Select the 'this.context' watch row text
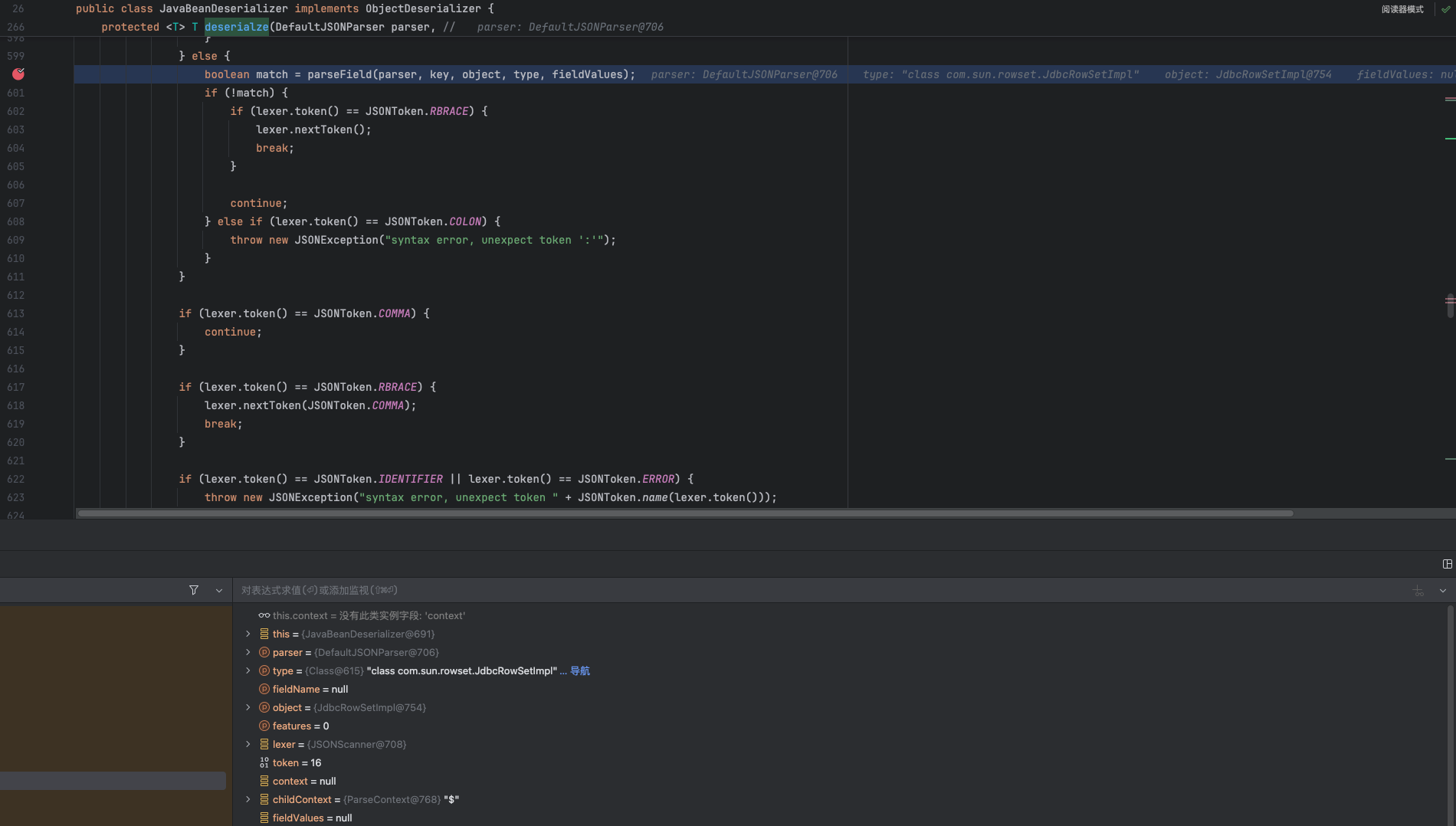The height and width of the screenshot is (826, 1456). point(369,615)
